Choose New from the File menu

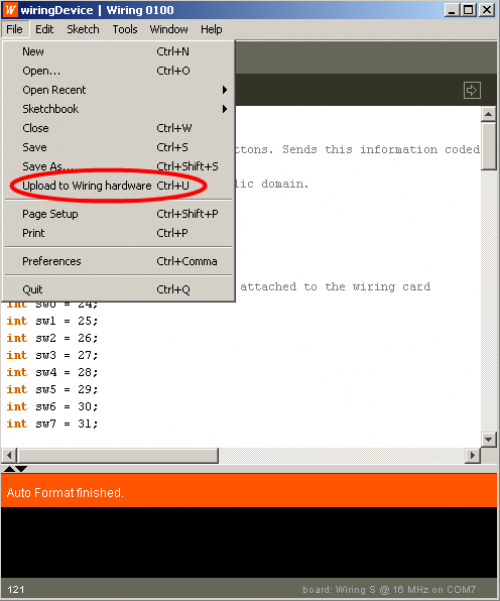click(x=119, y=51)
